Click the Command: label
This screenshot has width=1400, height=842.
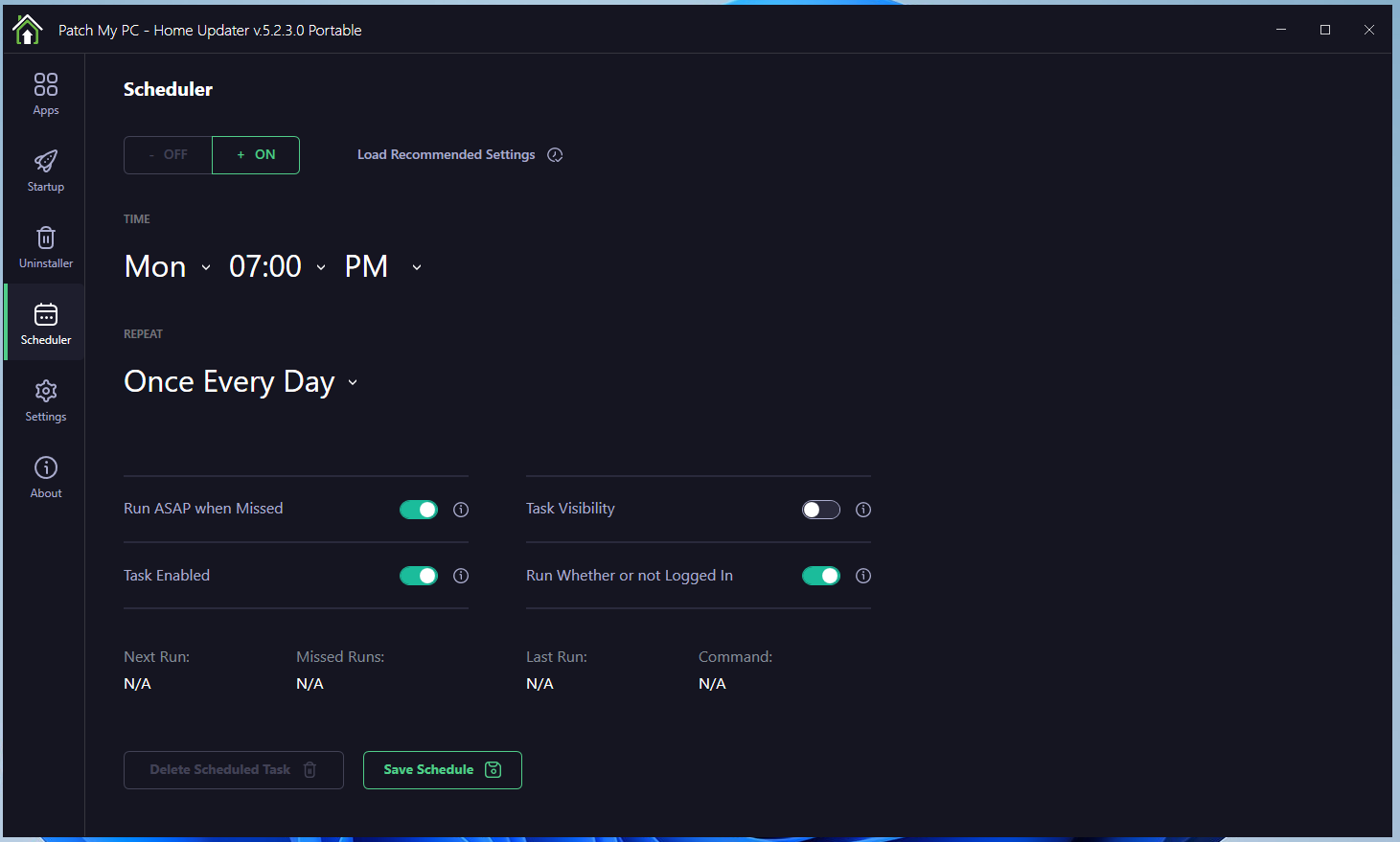pos(736,657)
